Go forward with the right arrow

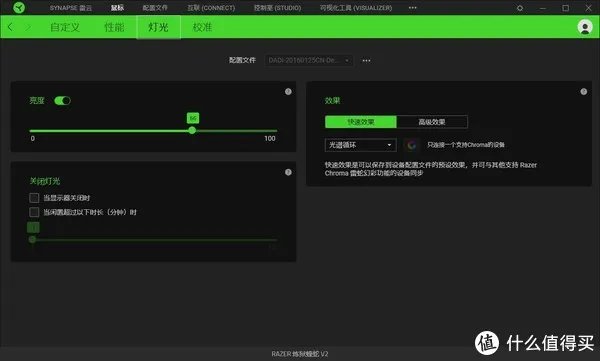coord(28,27)
